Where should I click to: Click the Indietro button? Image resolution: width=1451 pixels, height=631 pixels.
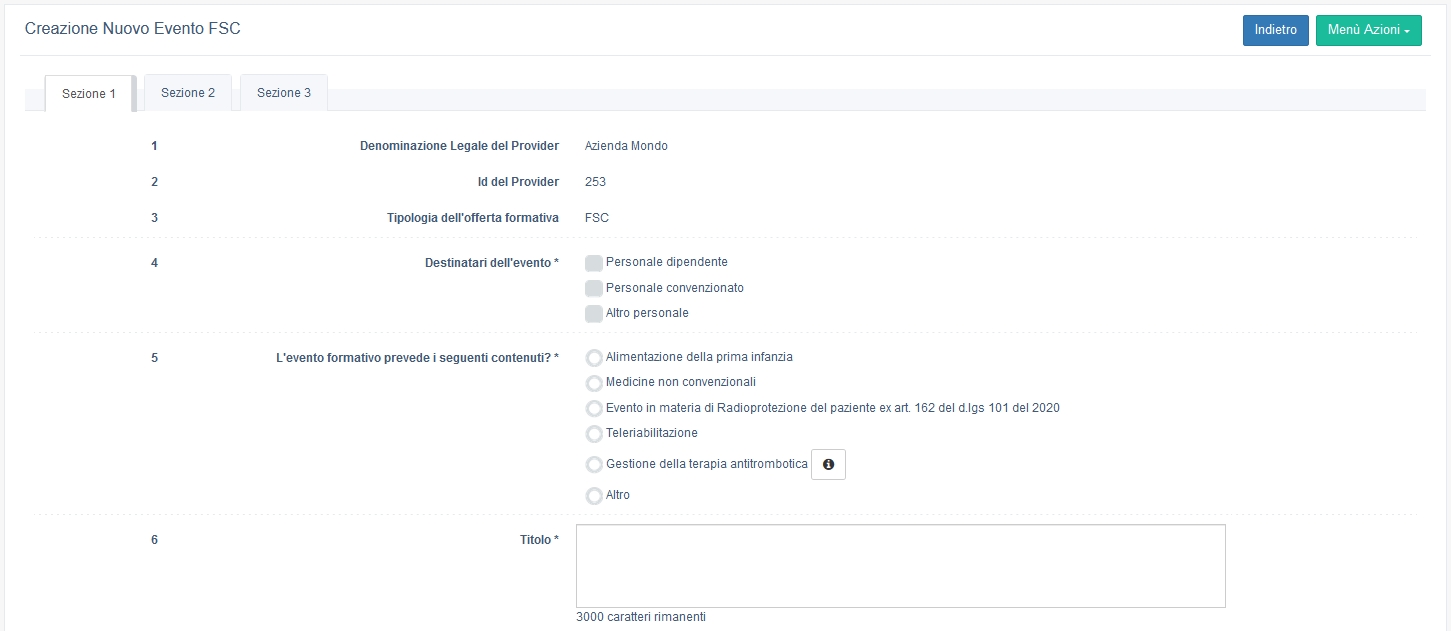(1275, 30)
